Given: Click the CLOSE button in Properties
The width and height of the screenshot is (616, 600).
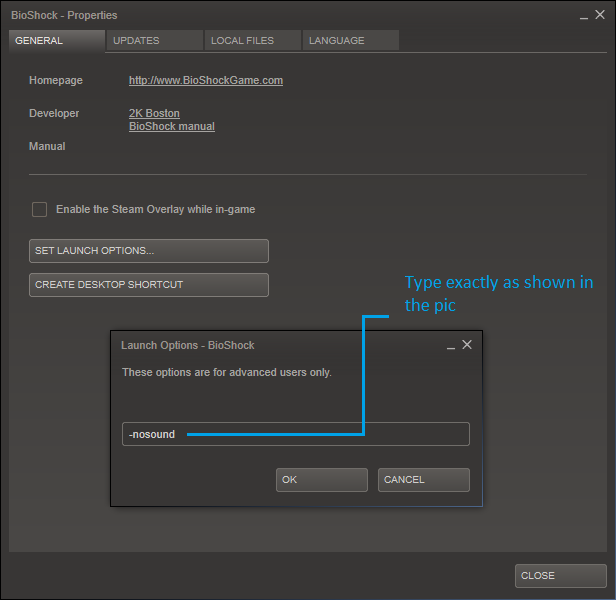Looking at the screenshot, I should (561, 576).
